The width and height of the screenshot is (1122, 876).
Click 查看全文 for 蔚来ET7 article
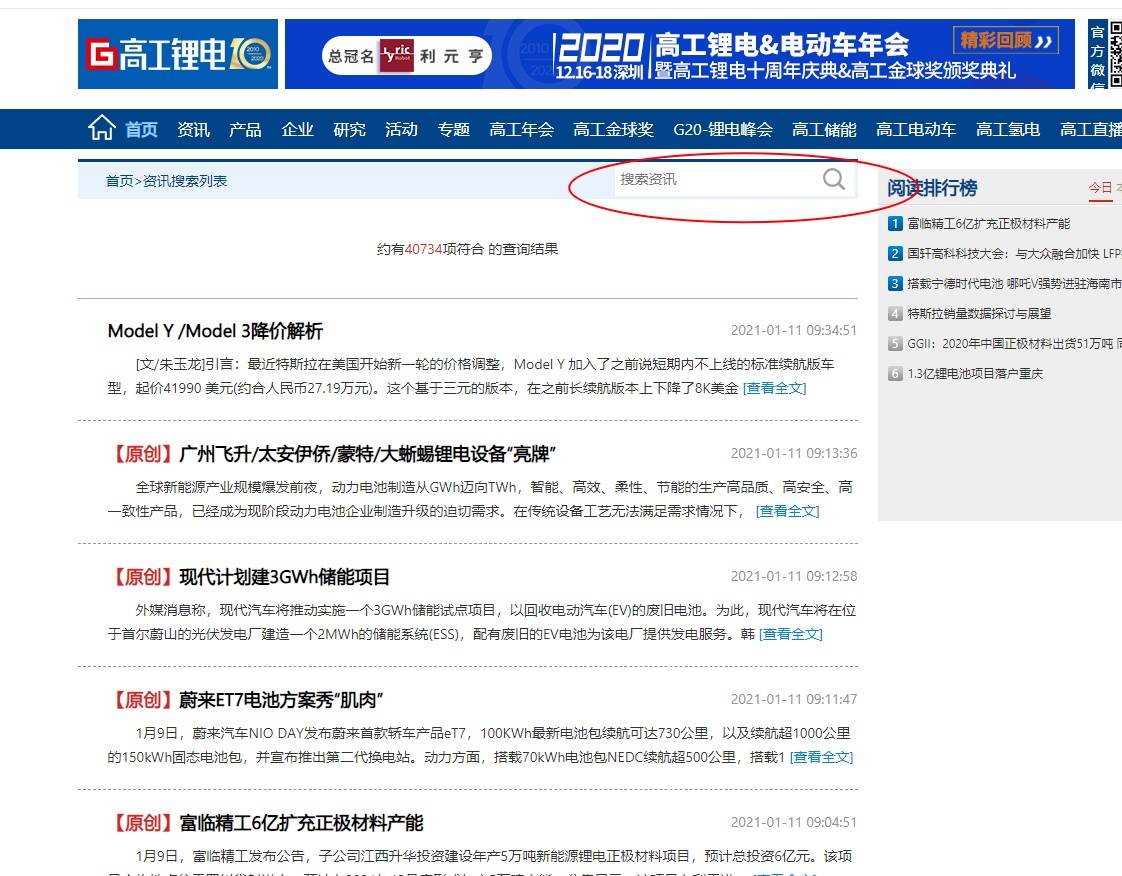coord(821,757)
